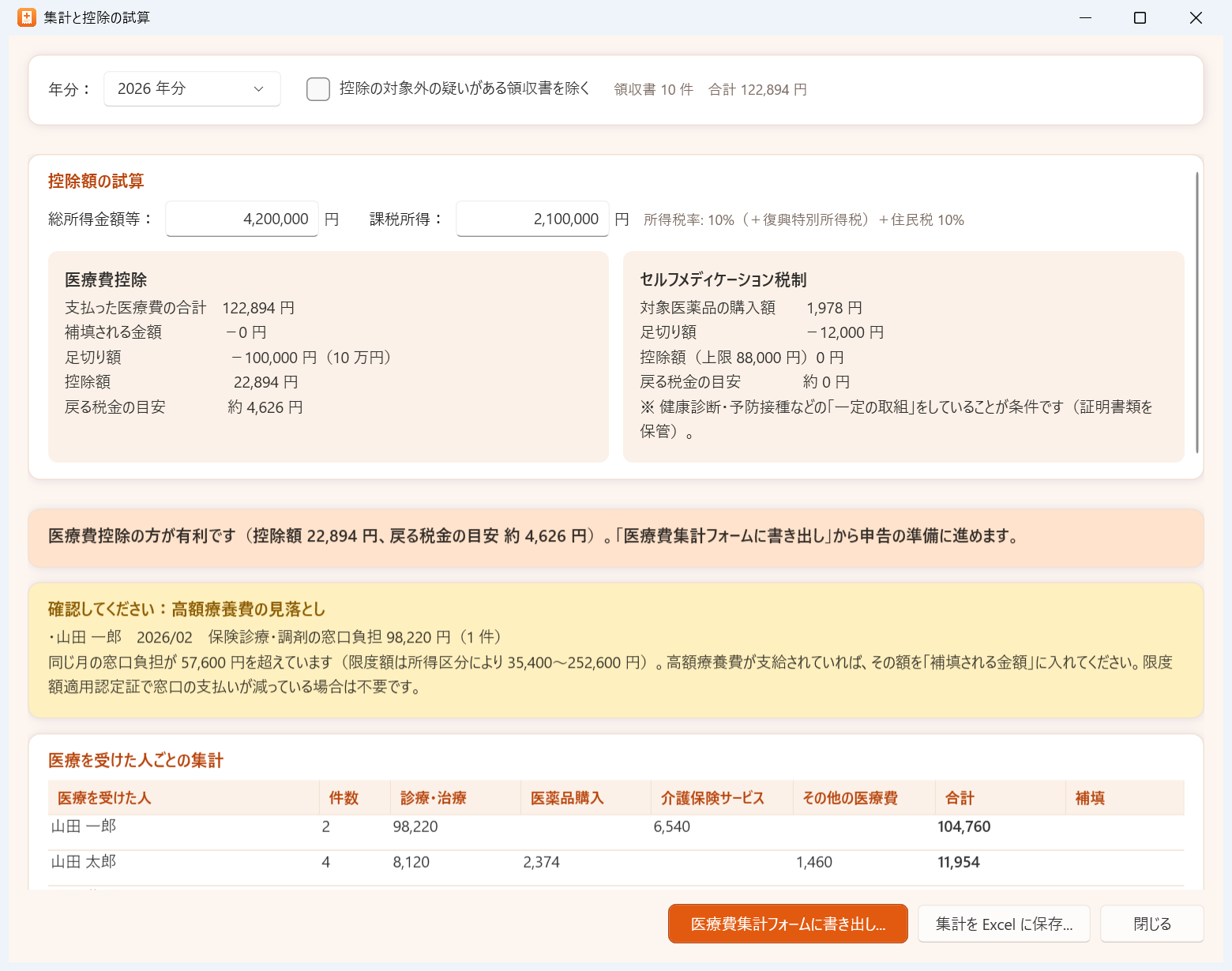Enable 控除の対象外の疑いがある領収書を除く checkbox
Screen dimensions: 1232x971
tap(318, 89)
